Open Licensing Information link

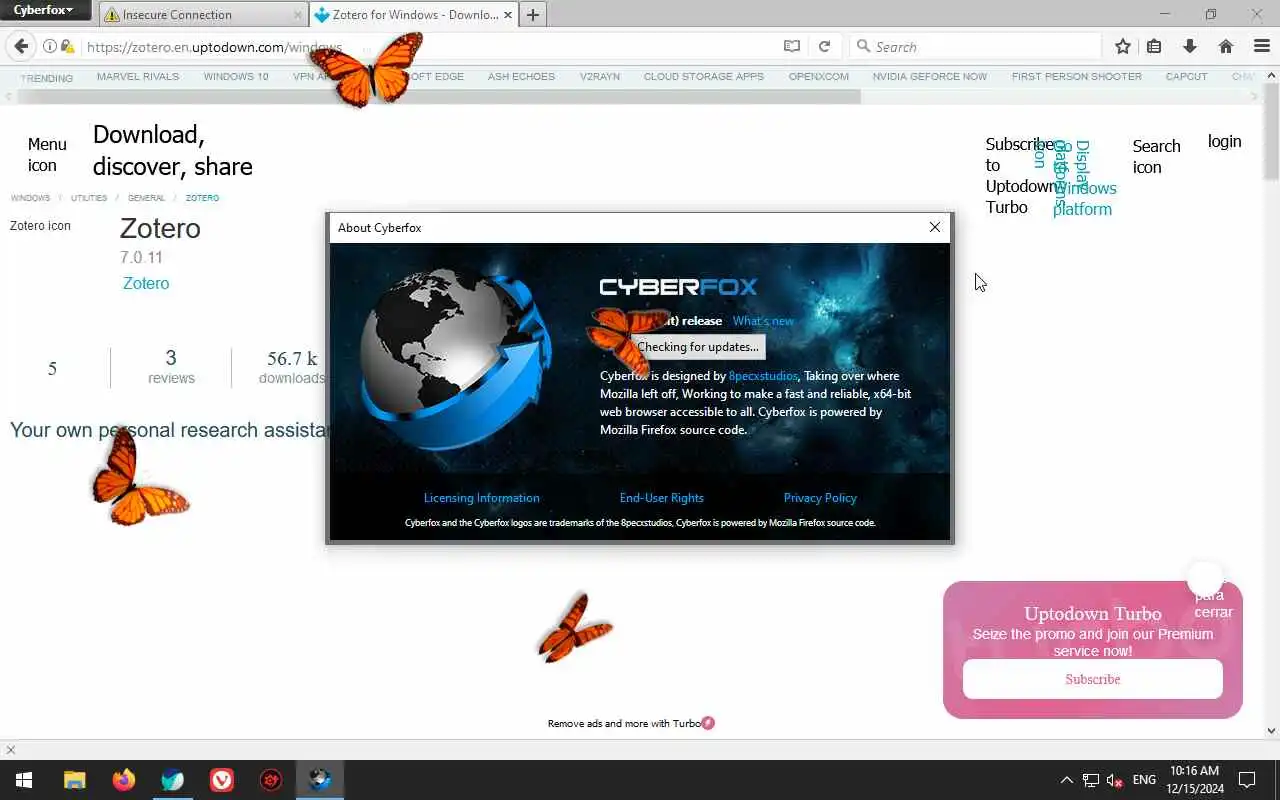point(481,498)
